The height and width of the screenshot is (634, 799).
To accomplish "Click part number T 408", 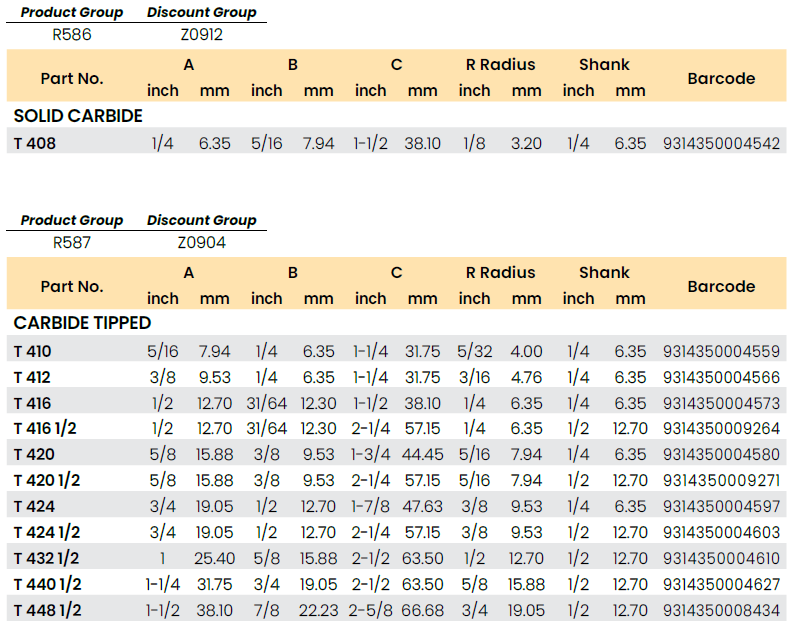I will coord(35,143).
